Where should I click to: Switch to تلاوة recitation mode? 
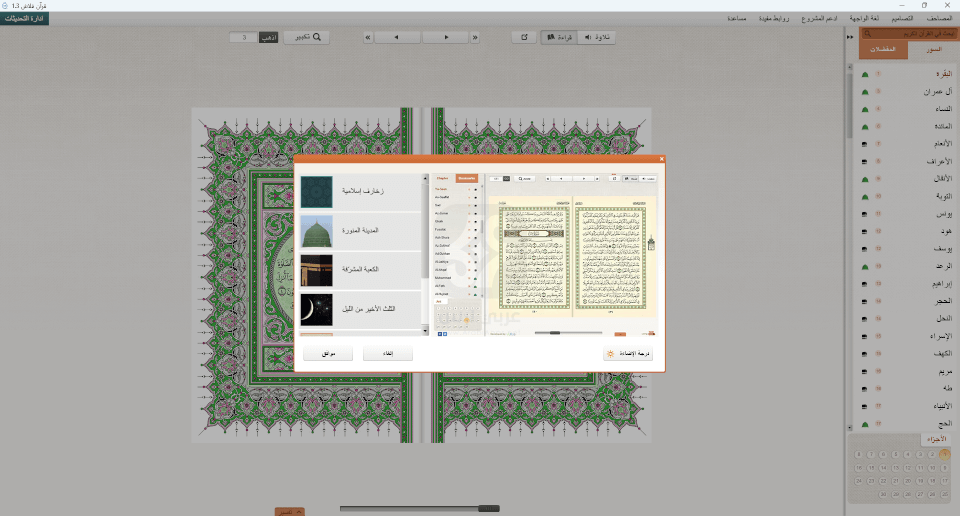pos(596,37)
